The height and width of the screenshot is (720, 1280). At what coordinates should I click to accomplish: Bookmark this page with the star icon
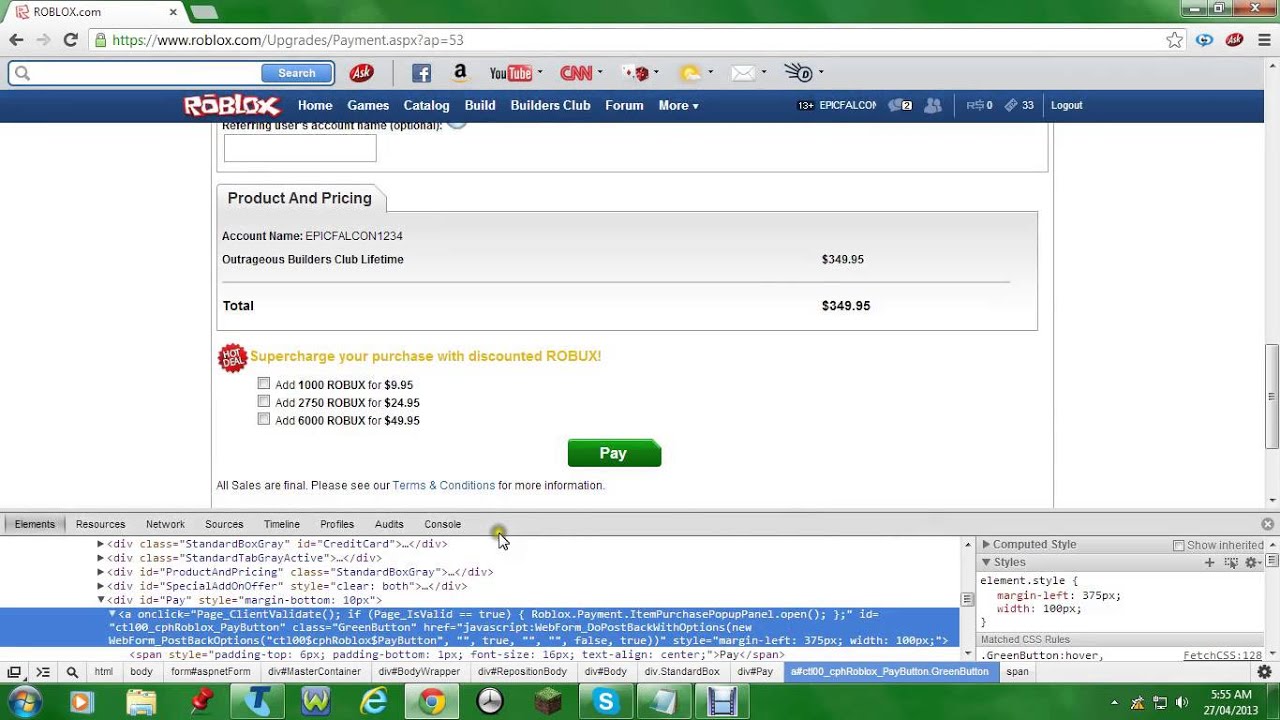pos(1175,40)
